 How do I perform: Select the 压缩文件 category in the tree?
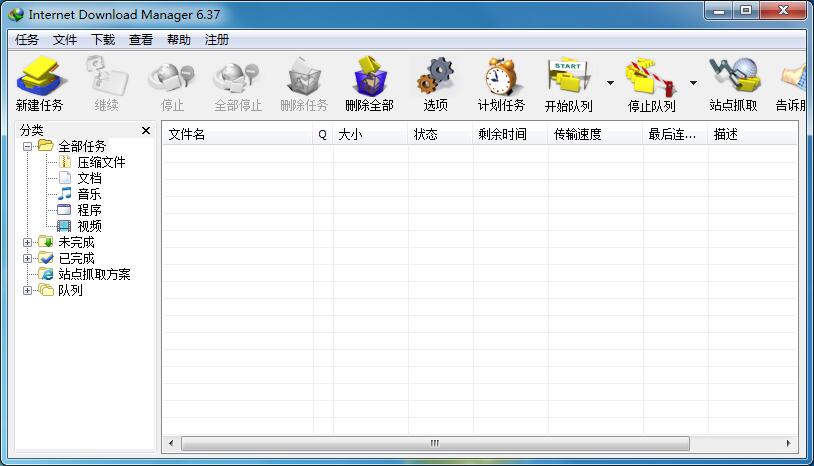tap(101, 162)
